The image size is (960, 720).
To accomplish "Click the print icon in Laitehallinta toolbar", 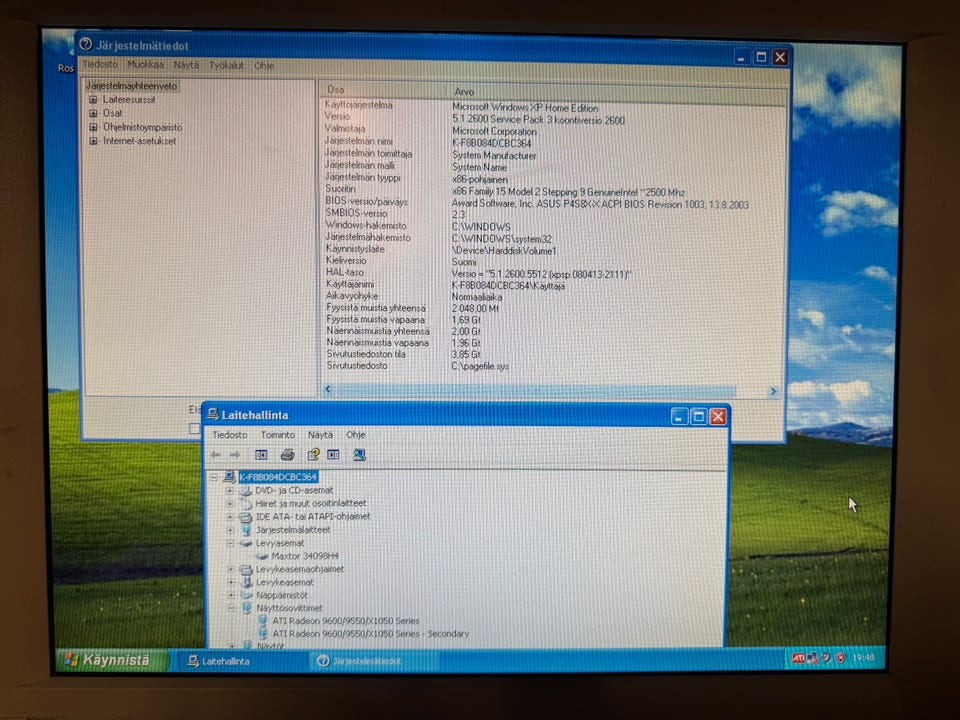I will (287, 455).
